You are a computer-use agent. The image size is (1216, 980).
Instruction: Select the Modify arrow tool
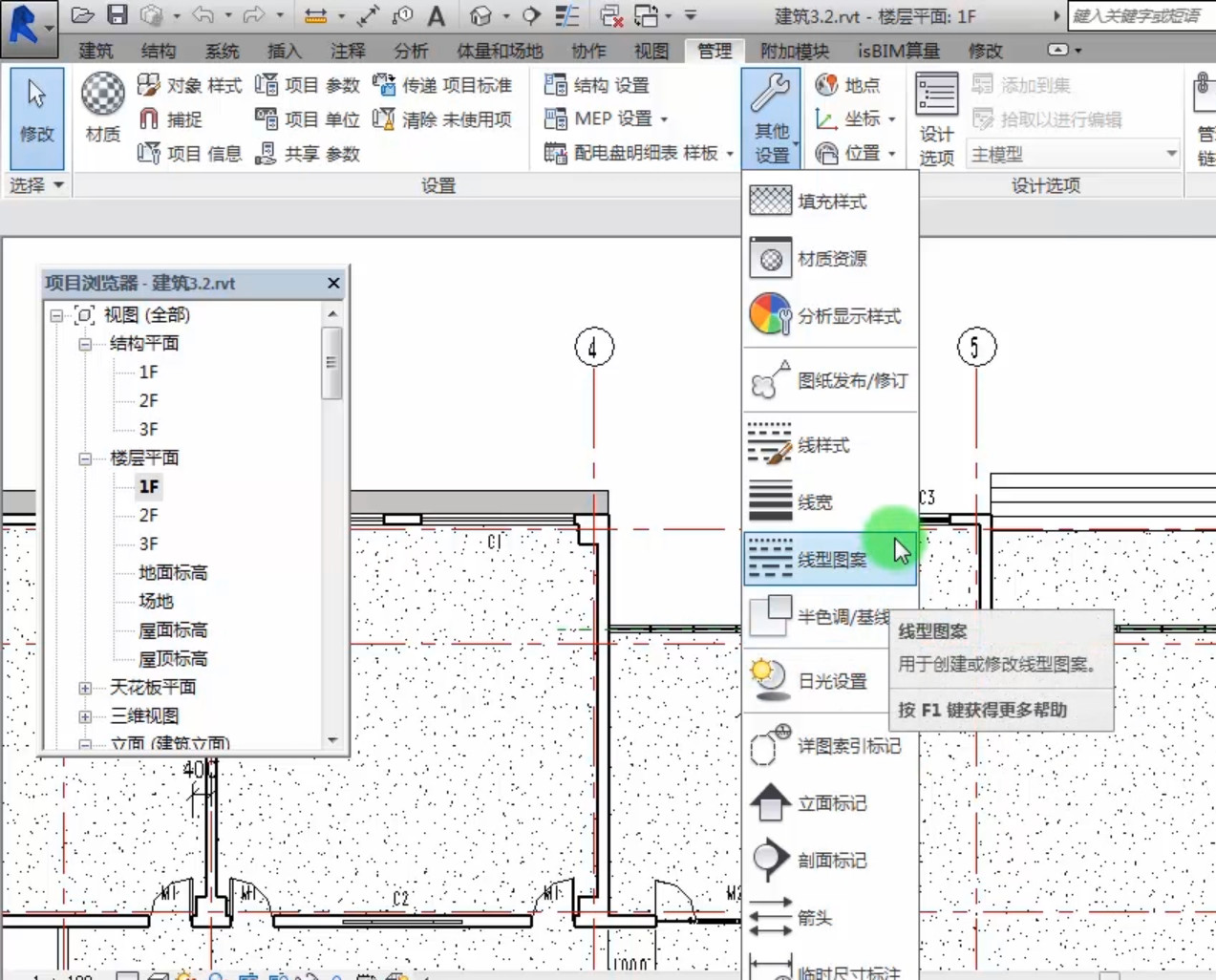(x=36, y=117)
